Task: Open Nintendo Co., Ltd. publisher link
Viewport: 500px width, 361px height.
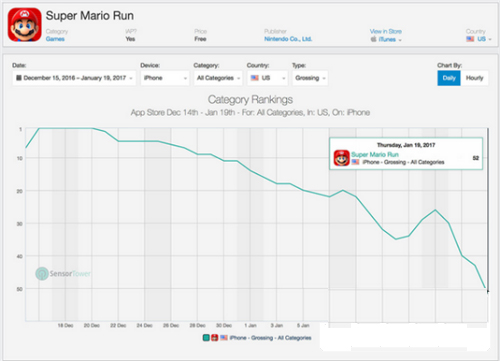Action: pos(288,39)
